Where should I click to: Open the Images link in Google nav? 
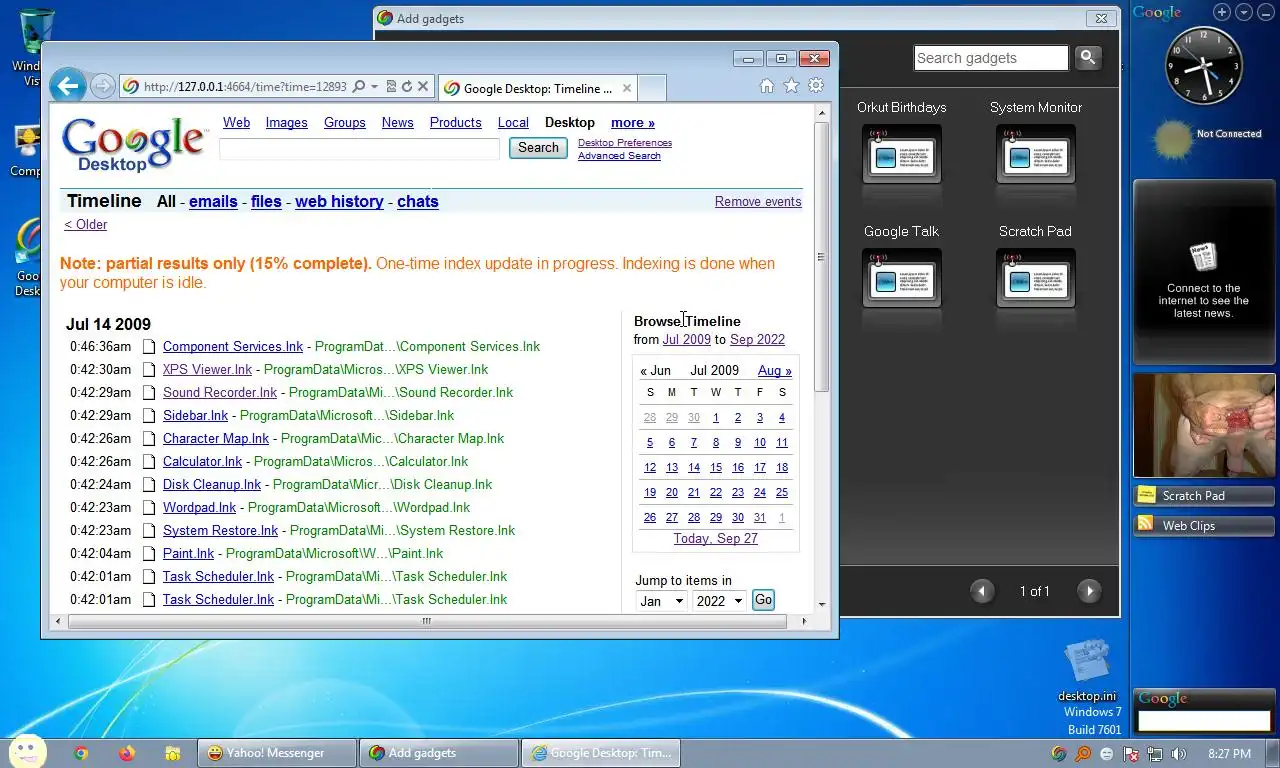coord(286,122)
